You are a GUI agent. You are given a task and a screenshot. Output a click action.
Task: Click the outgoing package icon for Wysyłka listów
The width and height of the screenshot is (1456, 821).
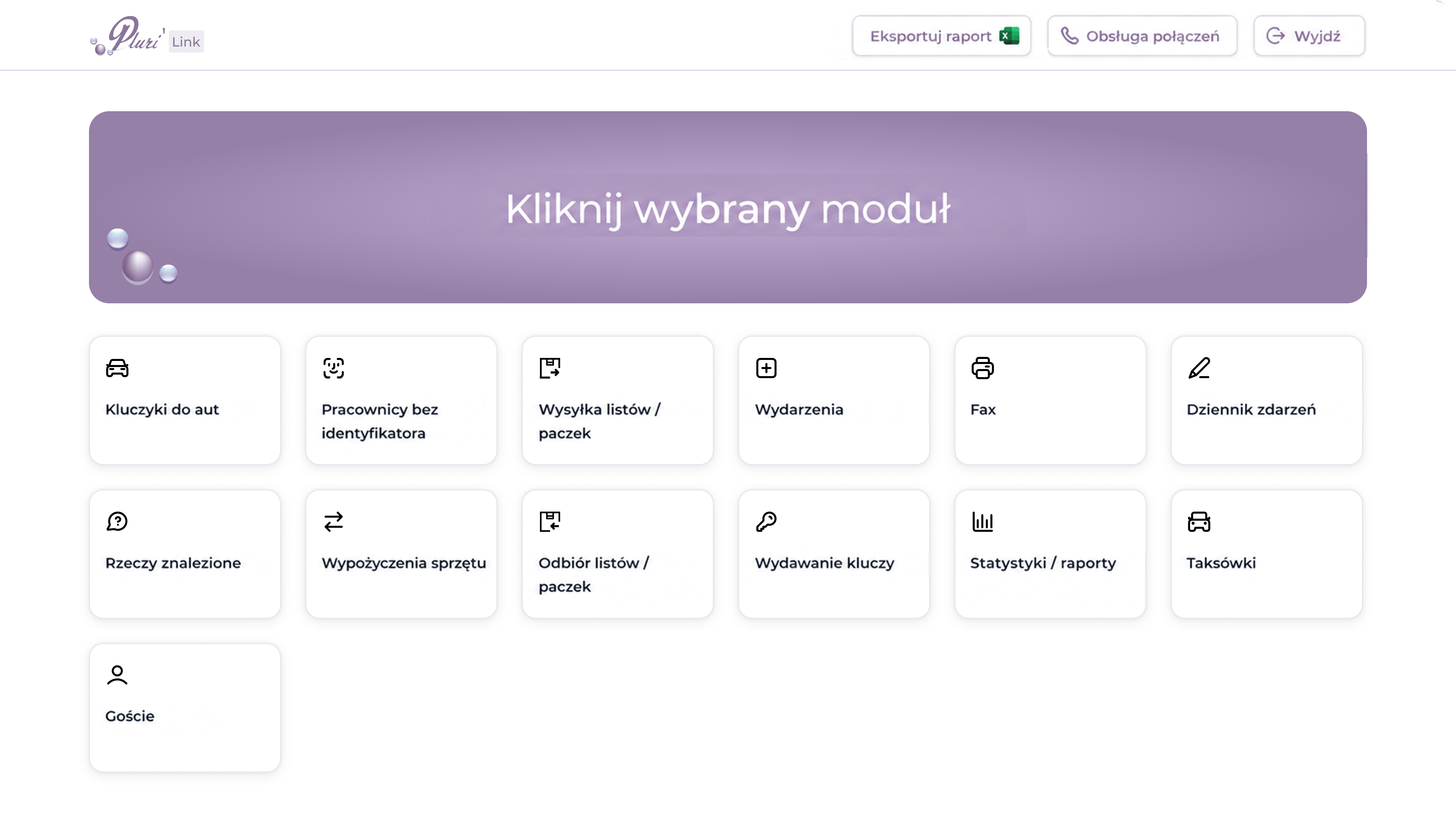coord(550,368)
